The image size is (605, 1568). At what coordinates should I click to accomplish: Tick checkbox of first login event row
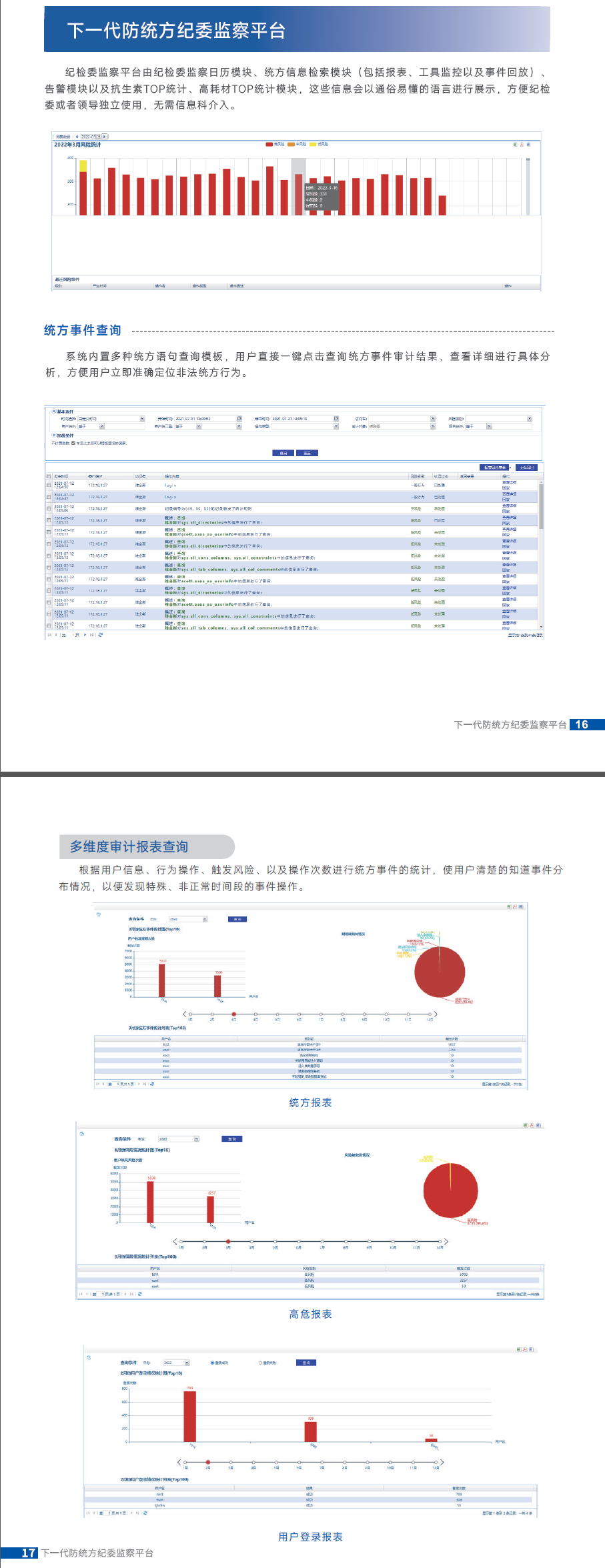click(x=49, y=486)
